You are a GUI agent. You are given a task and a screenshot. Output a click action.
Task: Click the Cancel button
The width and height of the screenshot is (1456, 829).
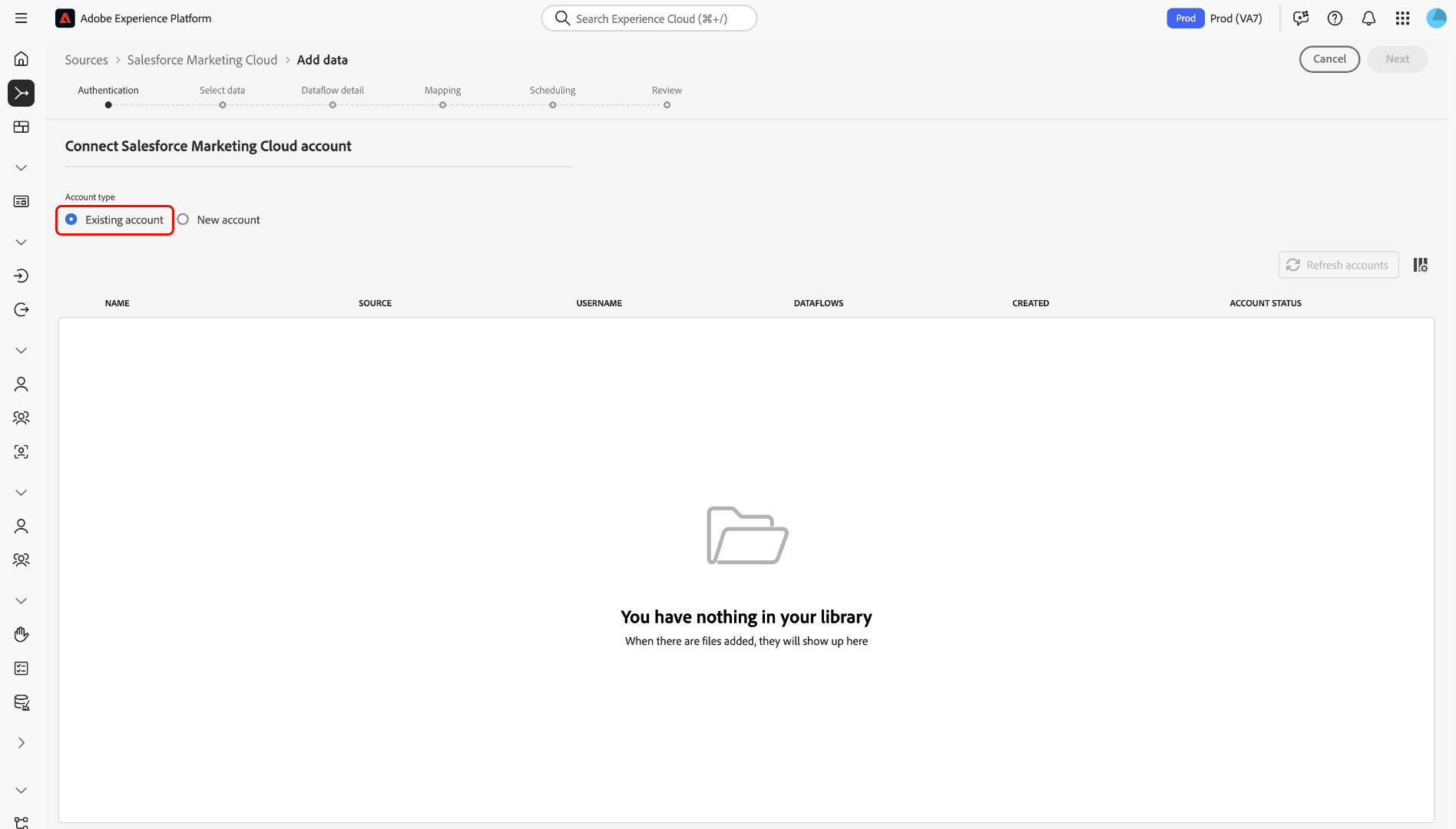click(x=1329, y=59)
